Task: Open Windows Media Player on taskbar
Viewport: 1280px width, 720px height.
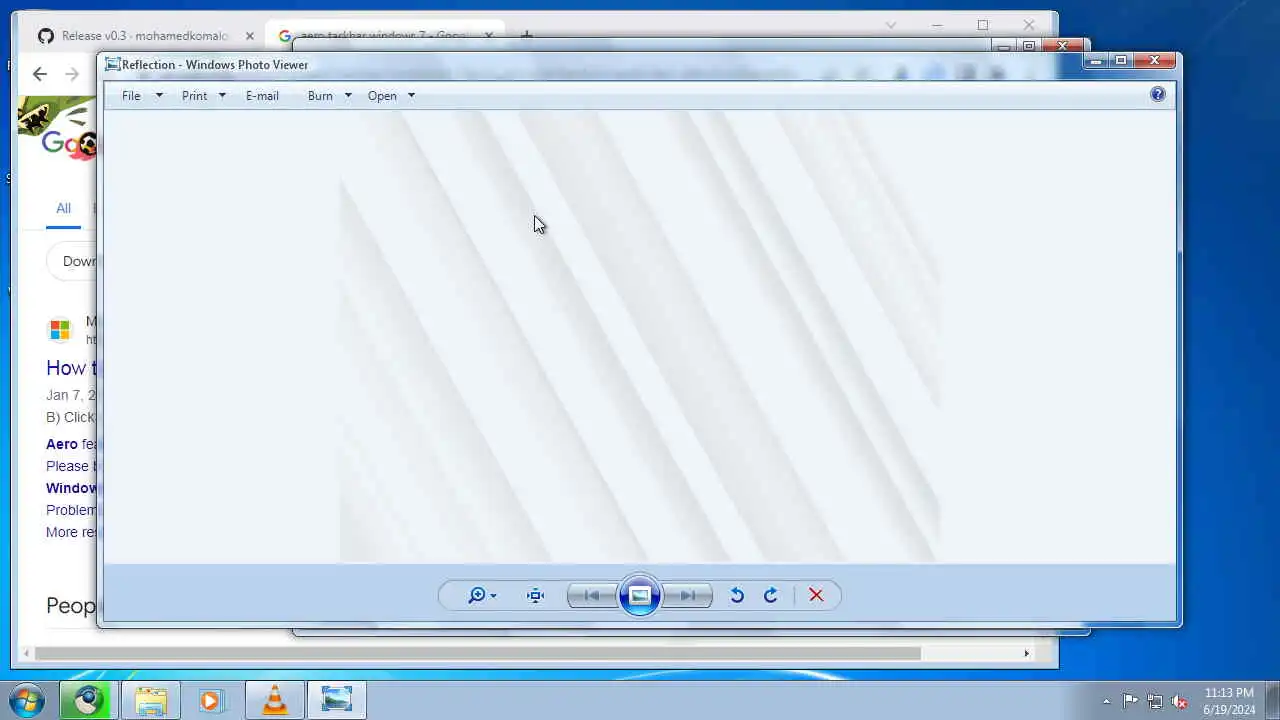Action: click(x=210, y=700)
